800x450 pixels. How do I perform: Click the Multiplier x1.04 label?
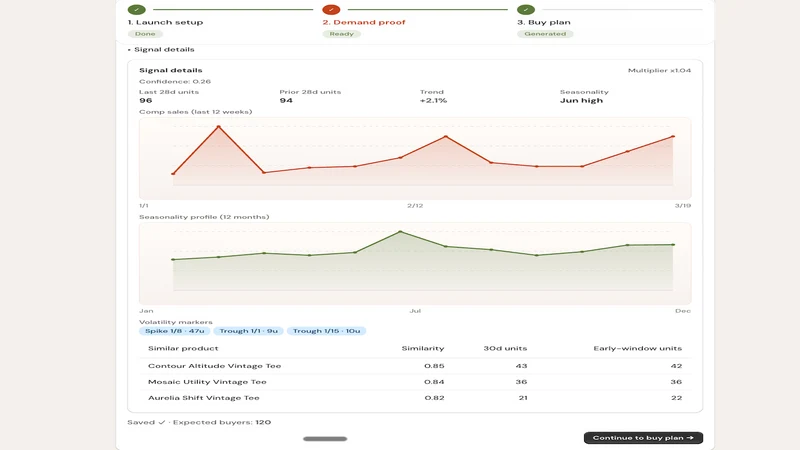tap(659, 70)
